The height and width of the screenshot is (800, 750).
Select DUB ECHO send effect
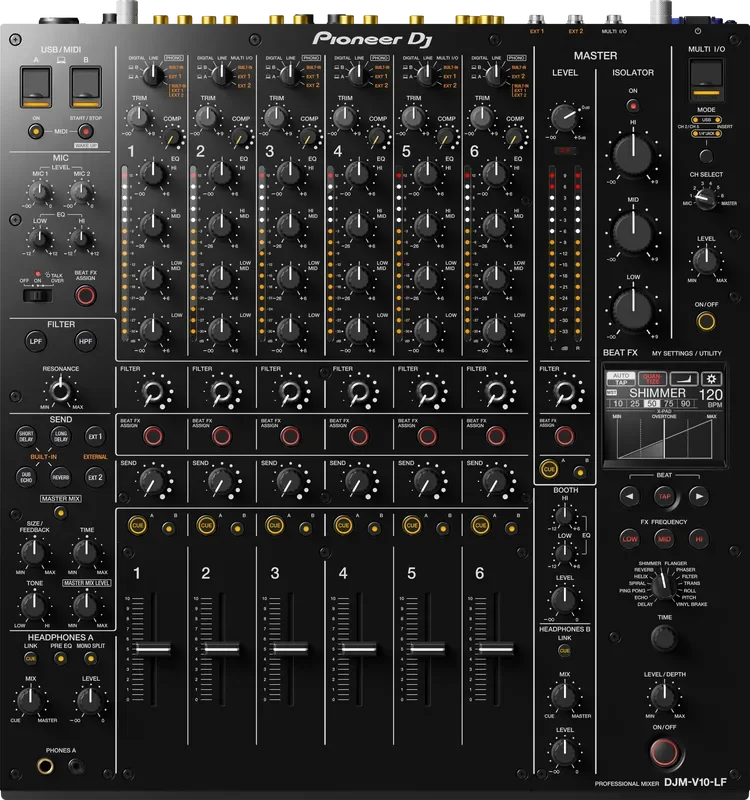26,477
